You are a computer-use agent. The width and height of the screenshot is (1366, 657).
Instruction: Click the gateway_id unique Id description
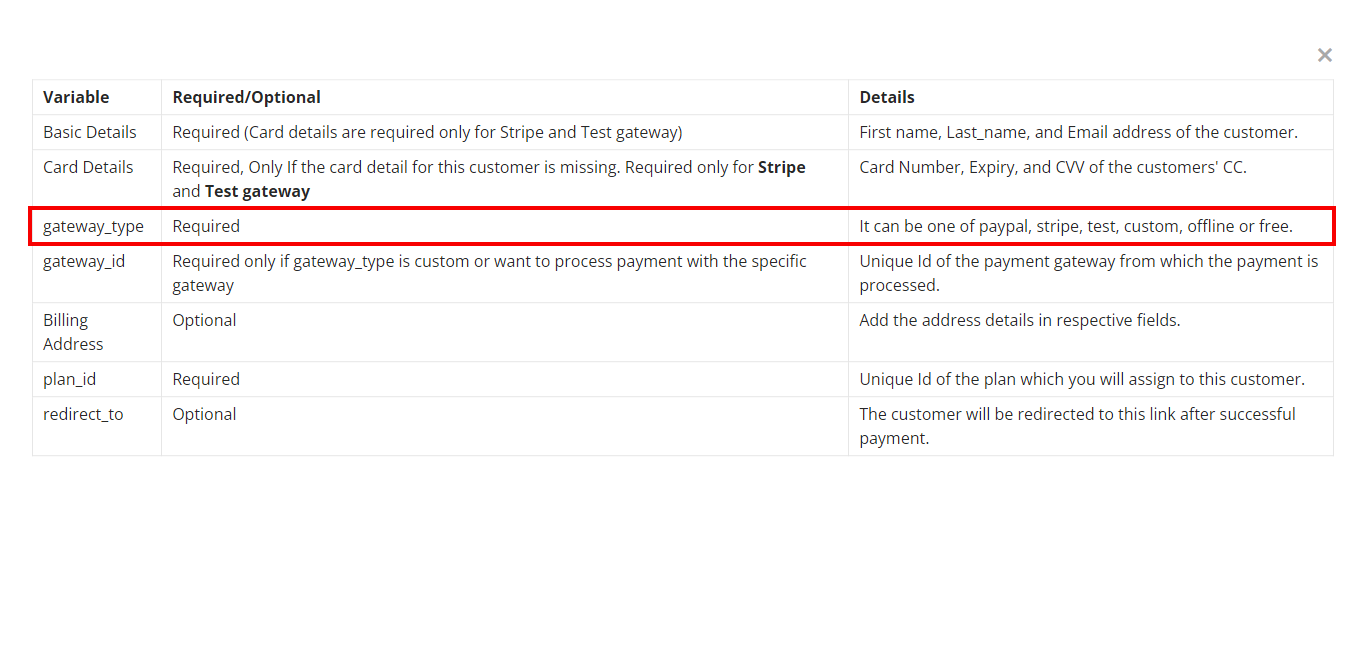[1088, 273]
